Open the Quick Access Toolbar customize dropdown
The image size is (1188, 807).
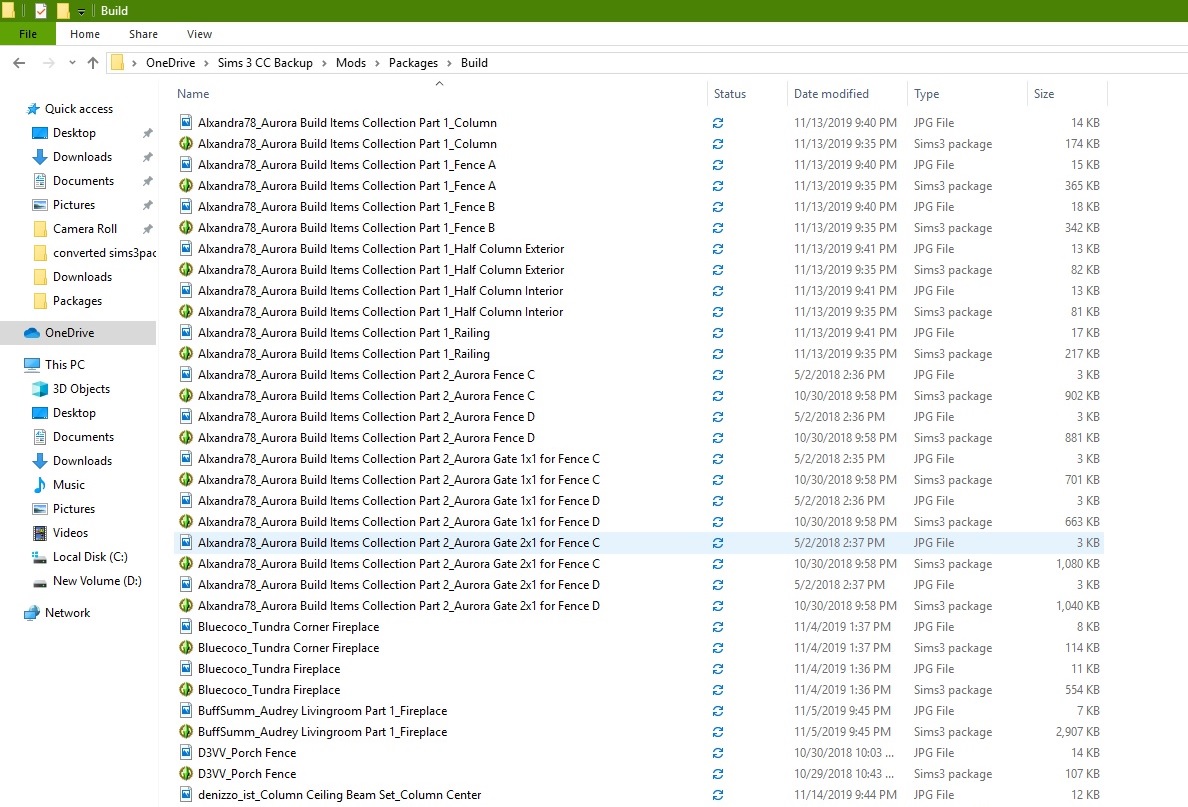(x=81, y=10)
